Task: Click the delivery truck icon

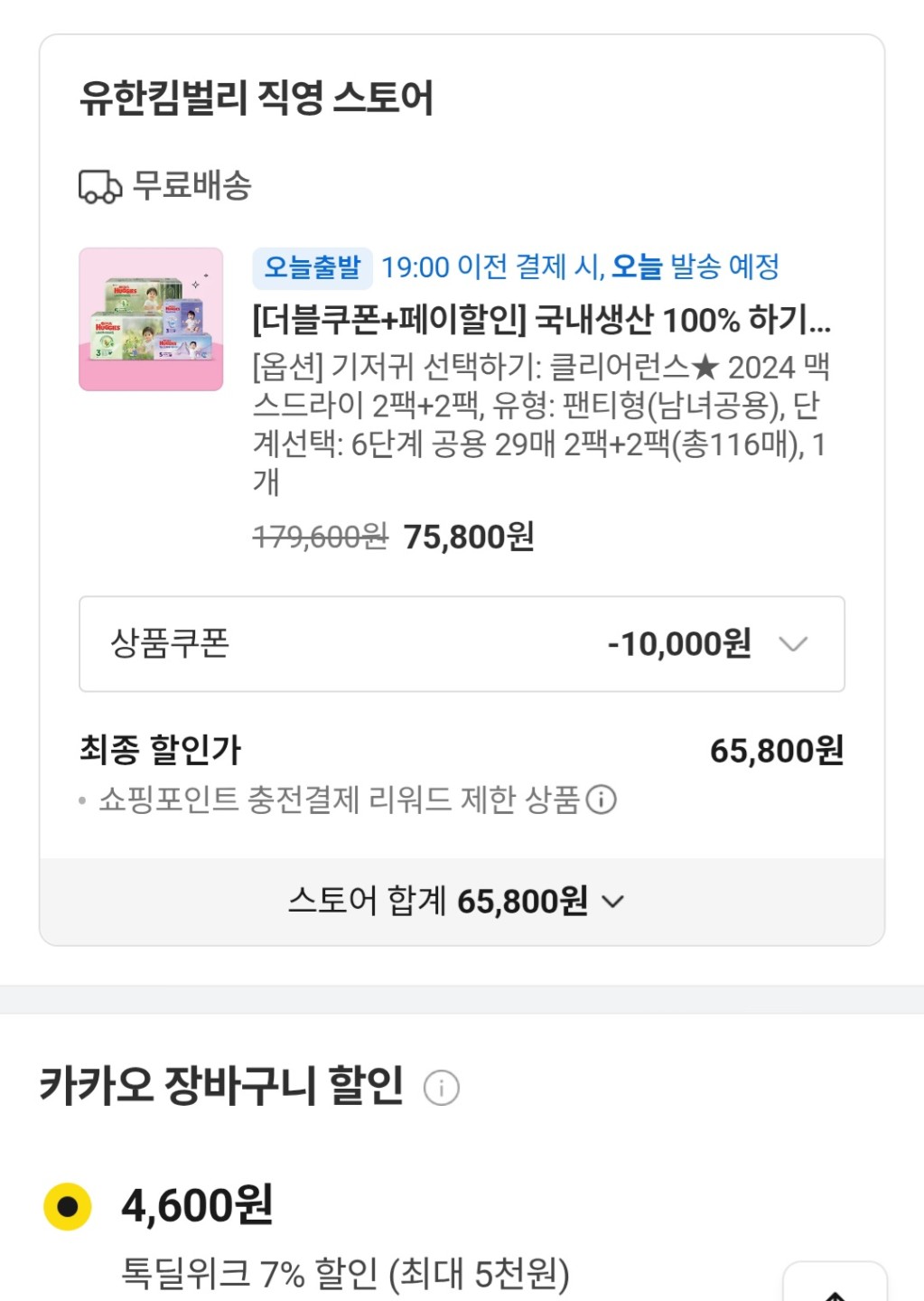Action: tap(99, 187)
